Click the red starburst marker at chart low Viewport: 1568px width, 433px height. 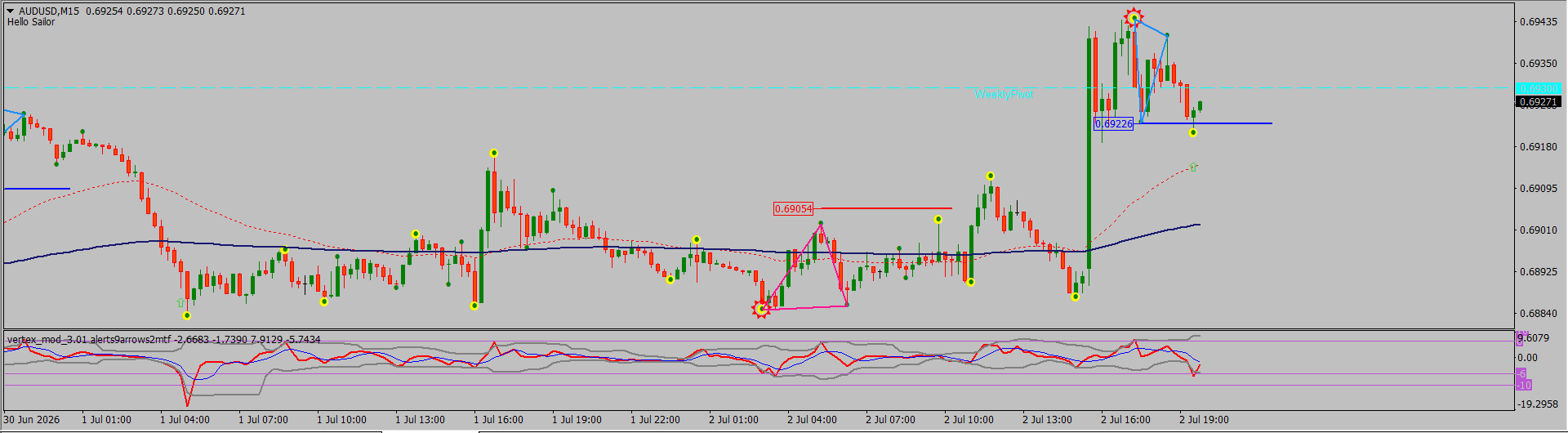(761, 309)
